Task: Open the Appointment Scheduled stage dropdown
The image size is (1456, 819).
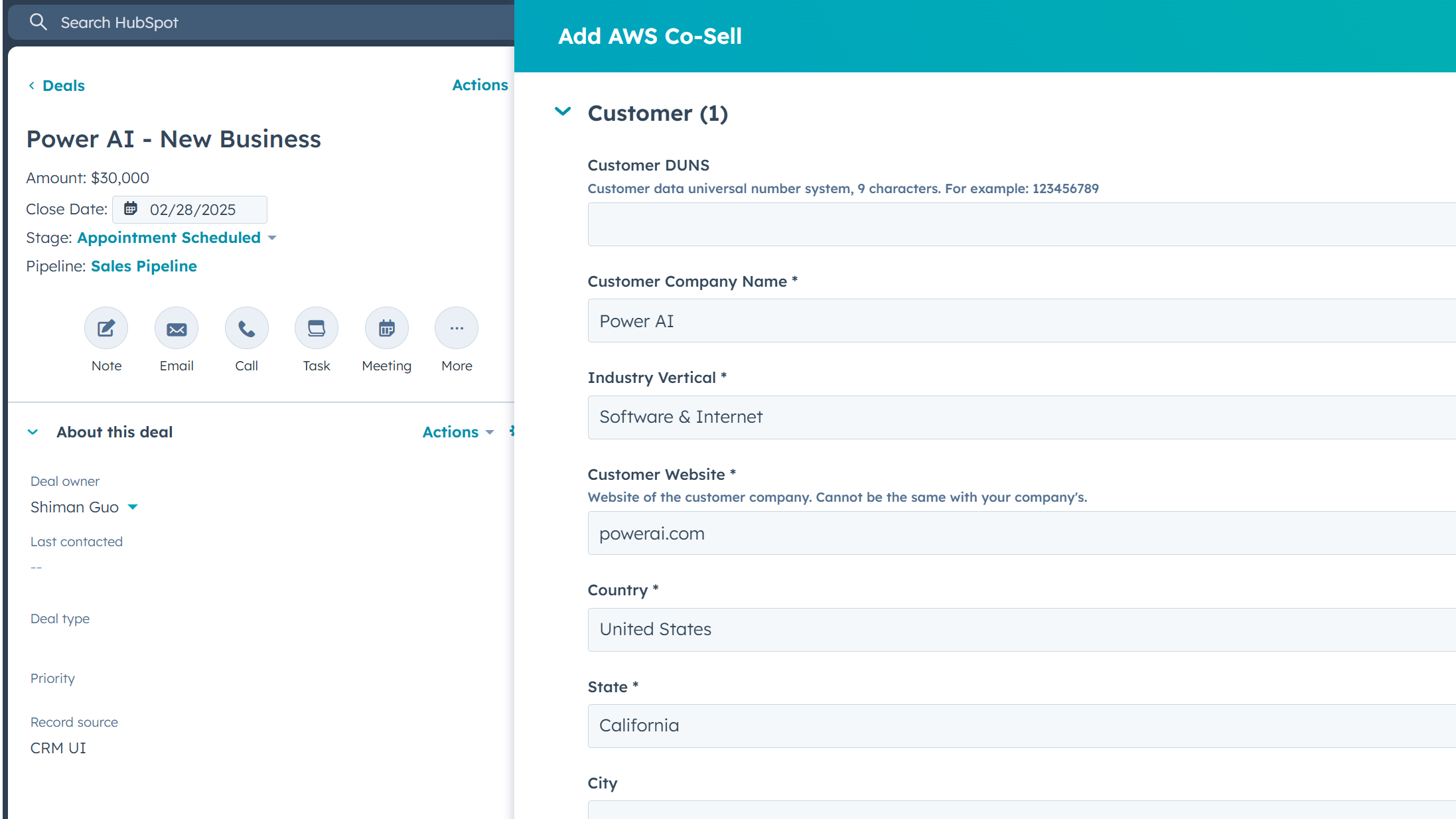Action: point(271,238)
